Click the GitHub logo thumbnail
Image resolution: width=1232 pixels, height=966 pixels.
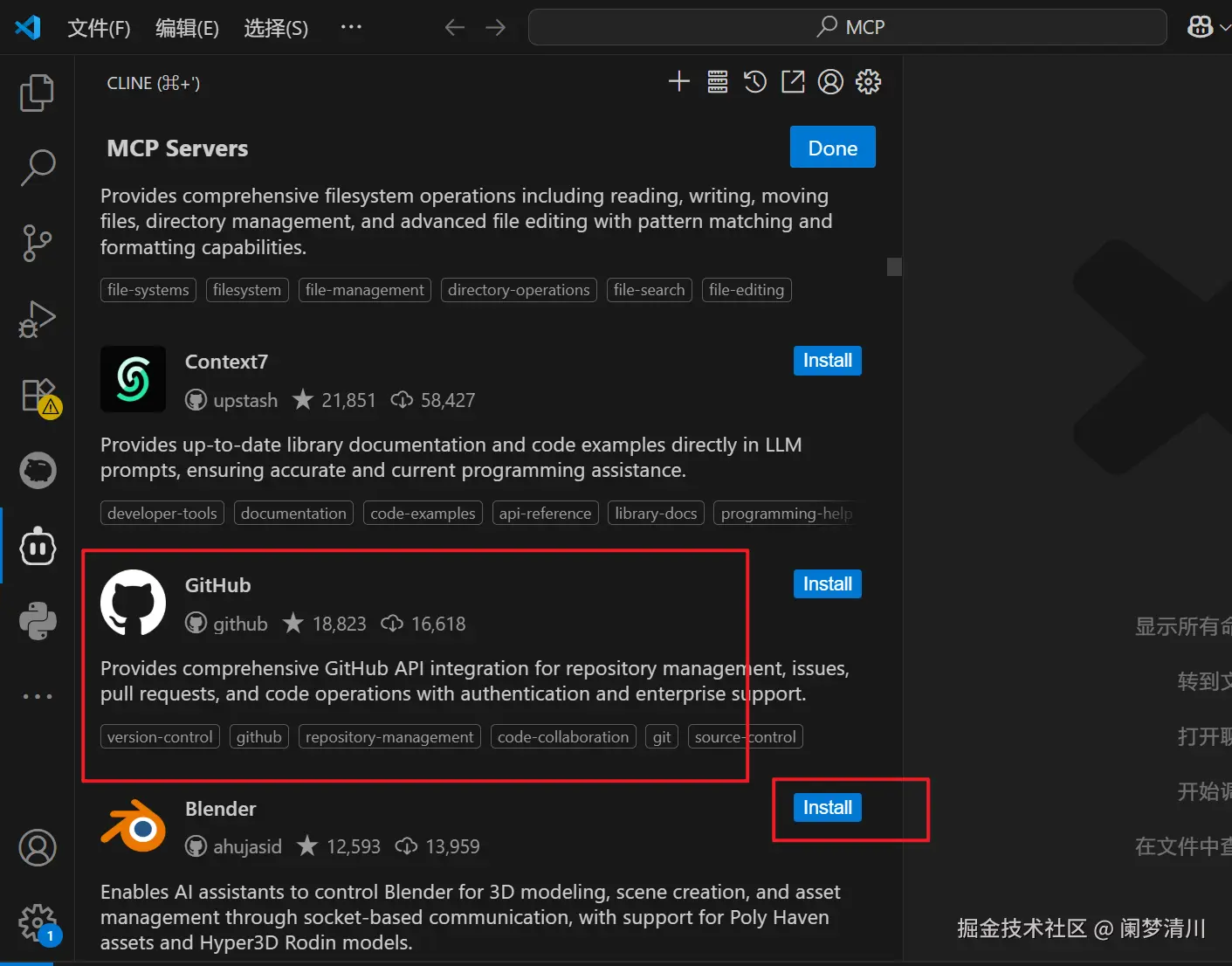[133, 603]
